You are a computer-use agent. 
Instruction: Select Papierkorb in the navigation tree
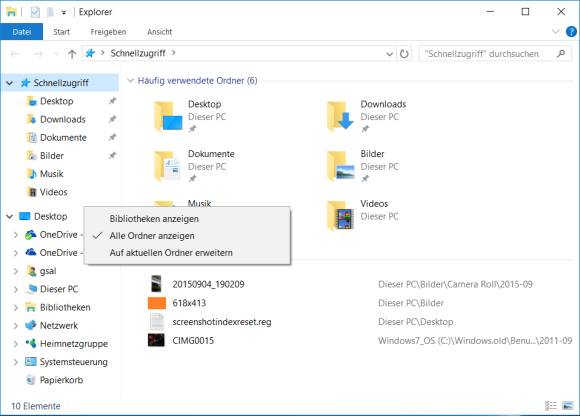coord(61,380)
